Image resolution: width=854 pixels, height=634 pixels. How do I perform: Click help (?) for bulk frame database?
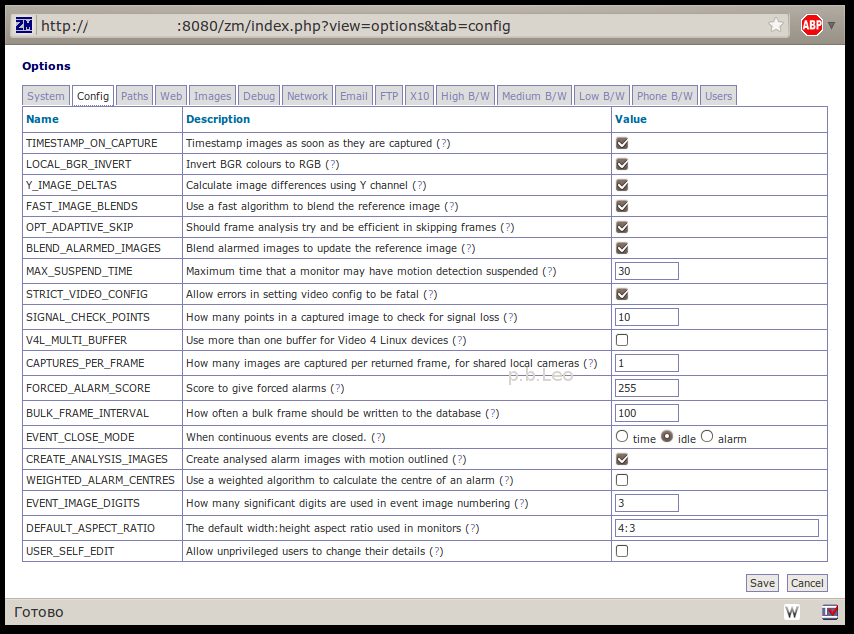tap(492, 413)
